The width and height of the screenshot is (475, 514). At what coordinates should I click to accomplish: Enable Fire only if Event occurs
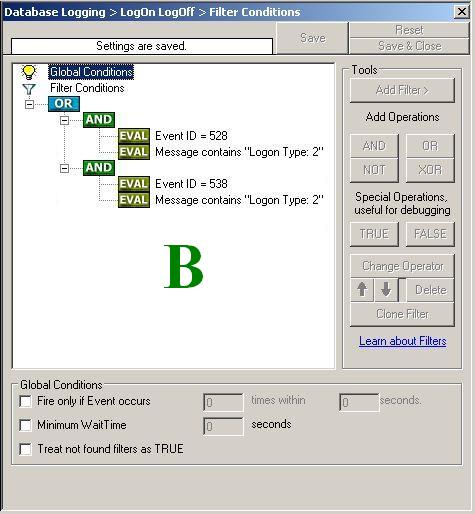(x=26, y=401)
